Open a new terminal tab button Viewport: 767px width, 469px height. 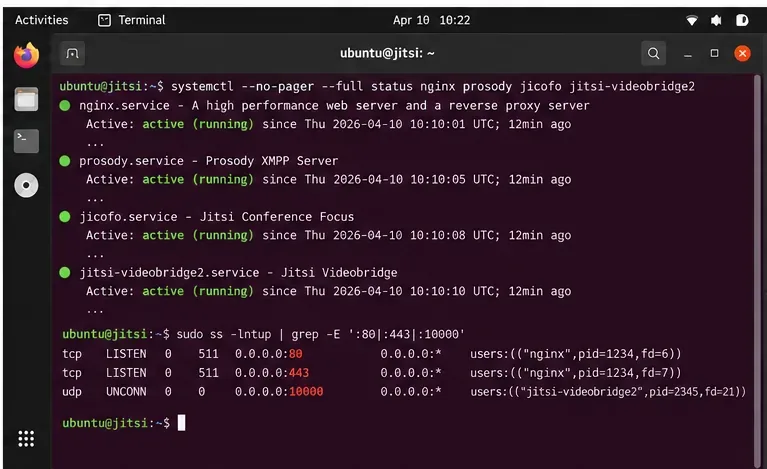coord(72,53)
